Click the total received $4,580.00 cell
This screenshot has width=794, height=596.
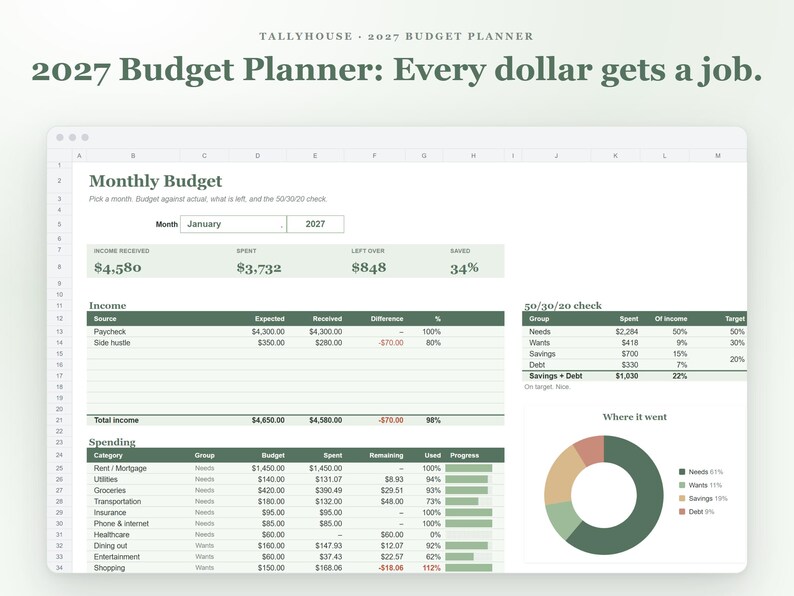(x=325, y=420)
